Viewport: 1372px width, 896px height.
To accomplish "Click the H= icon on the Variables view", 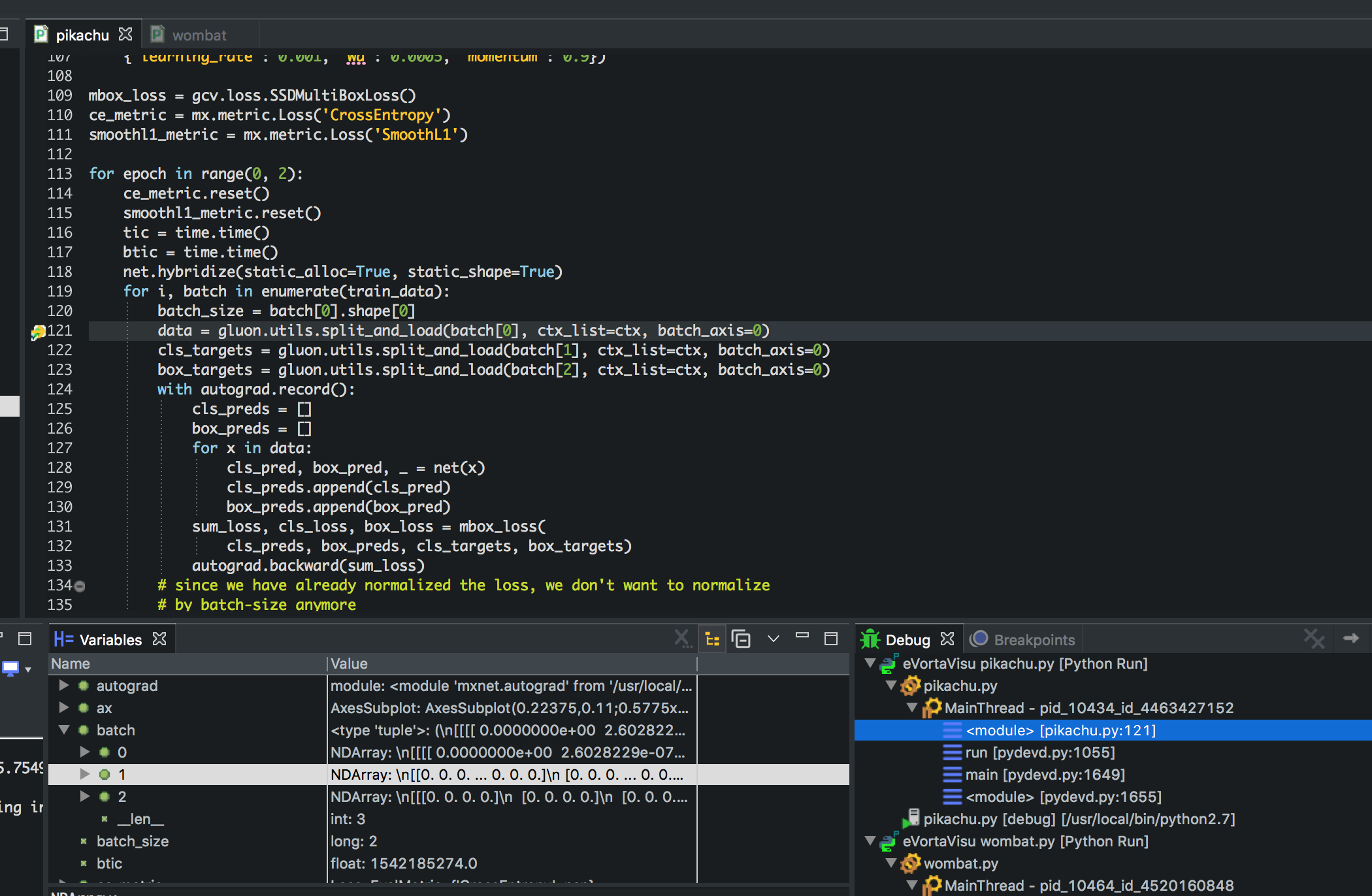I will click(x=63, y=639).
